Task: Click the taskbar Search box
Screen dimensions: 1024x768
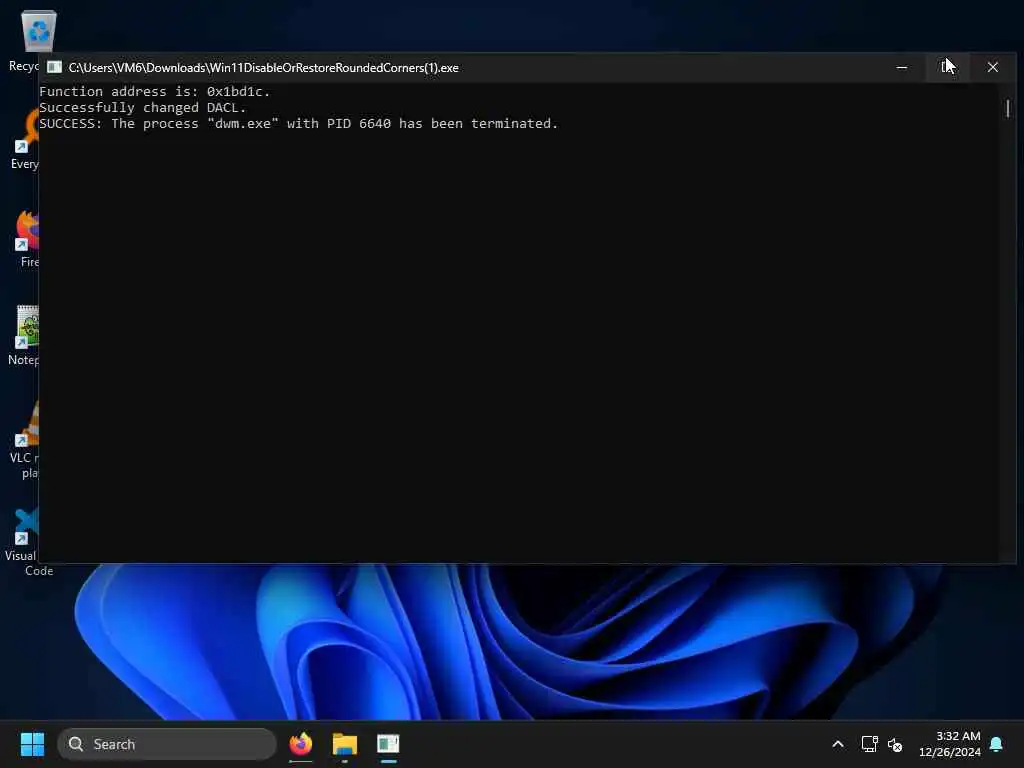Action: click(167, 744)
